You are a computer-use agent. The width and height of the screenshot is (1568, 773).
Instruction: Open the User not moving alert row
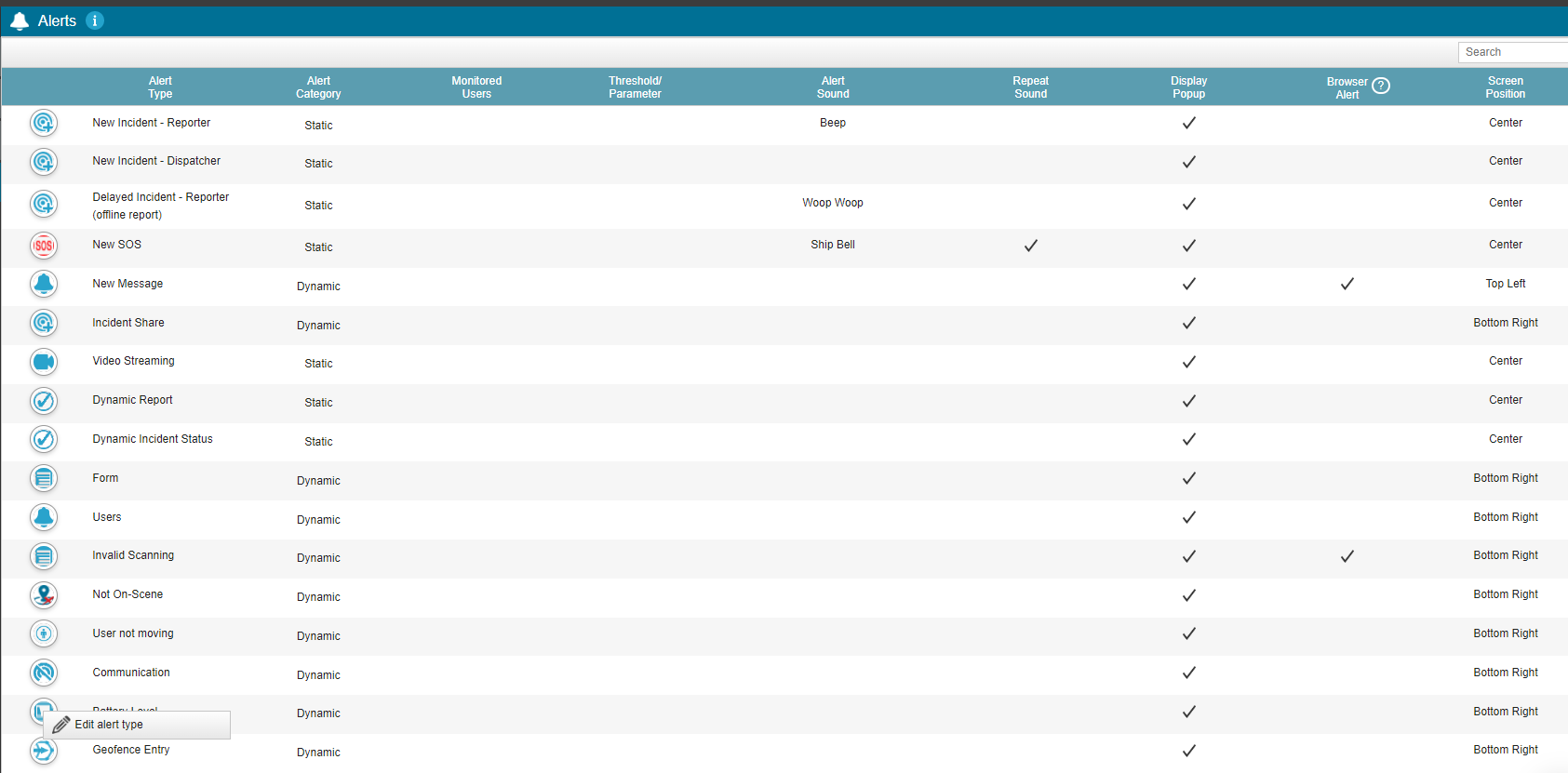tap(784, 634)
